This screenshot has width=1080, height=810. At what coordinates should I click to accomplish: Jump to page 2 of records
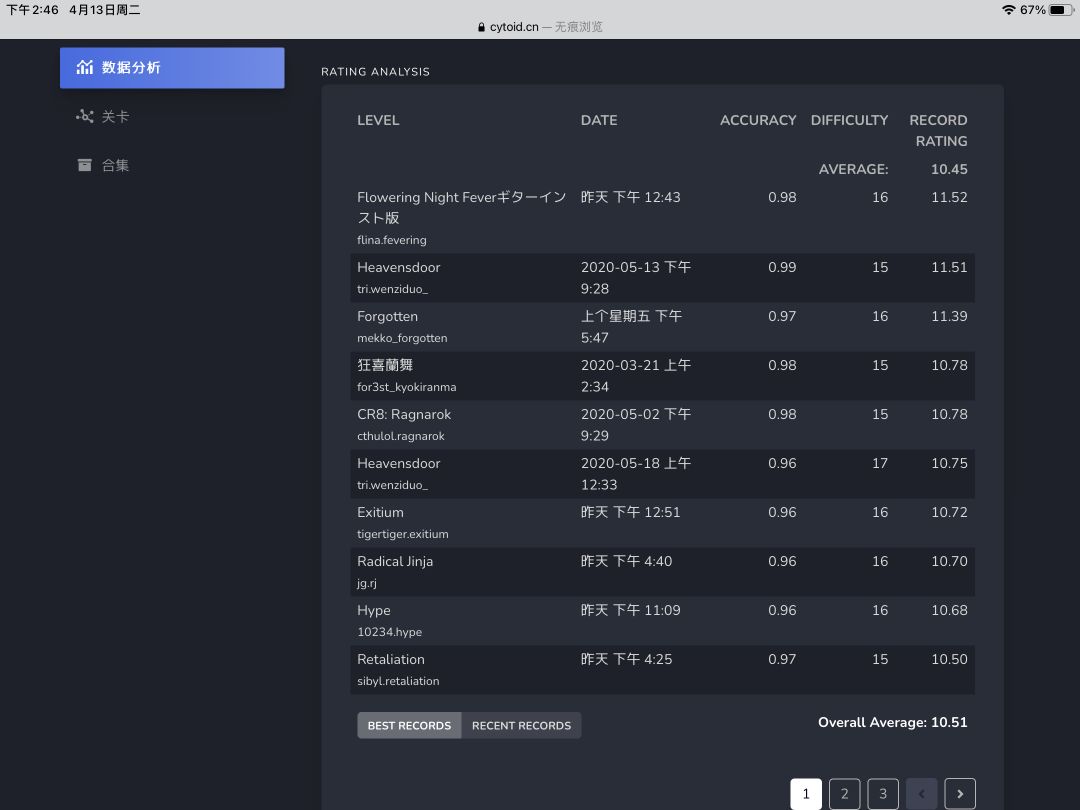[844, 793]
